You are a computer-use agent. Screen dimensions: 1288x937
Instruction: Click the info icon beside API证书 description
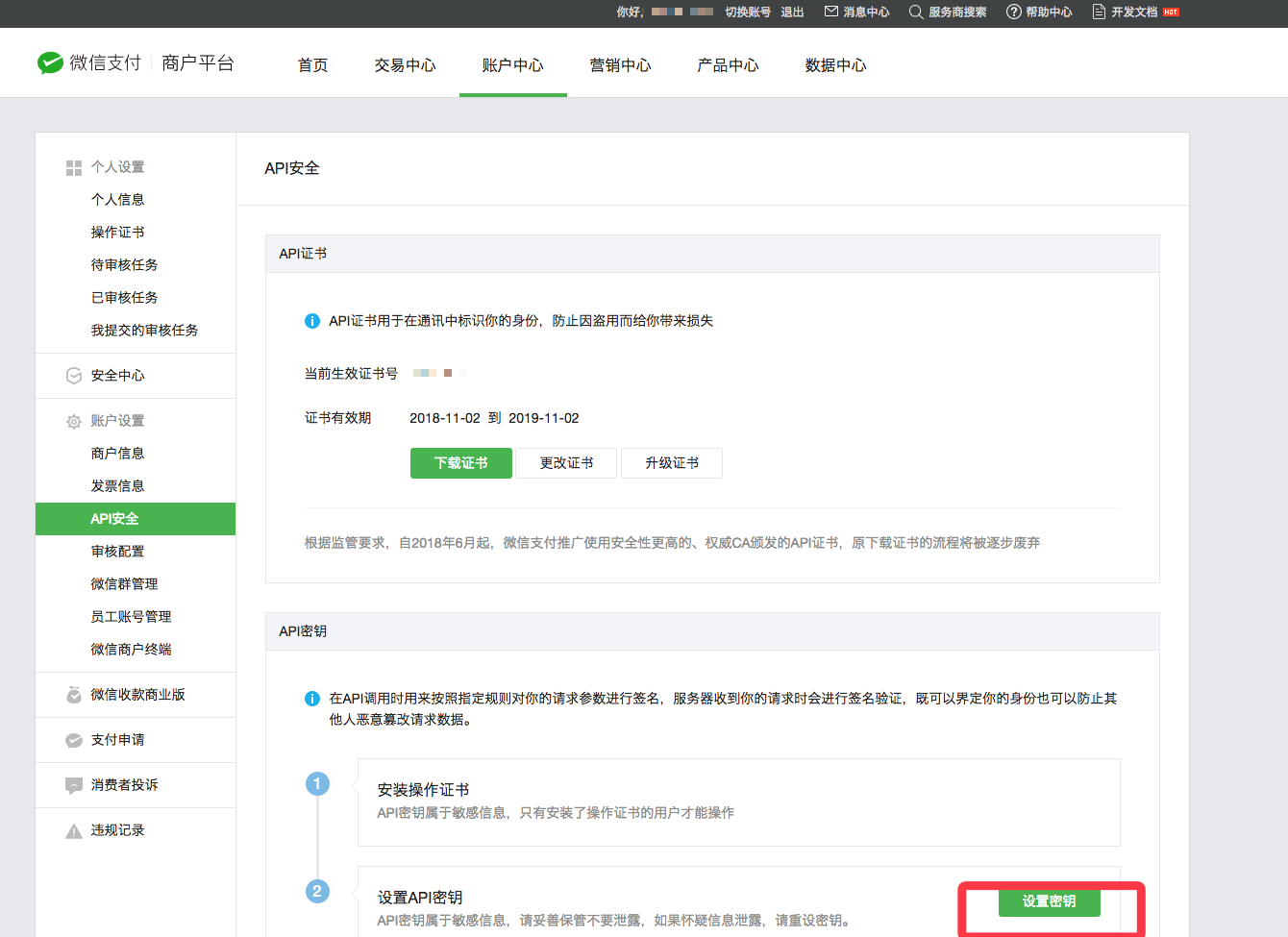(x=312, y=321)
